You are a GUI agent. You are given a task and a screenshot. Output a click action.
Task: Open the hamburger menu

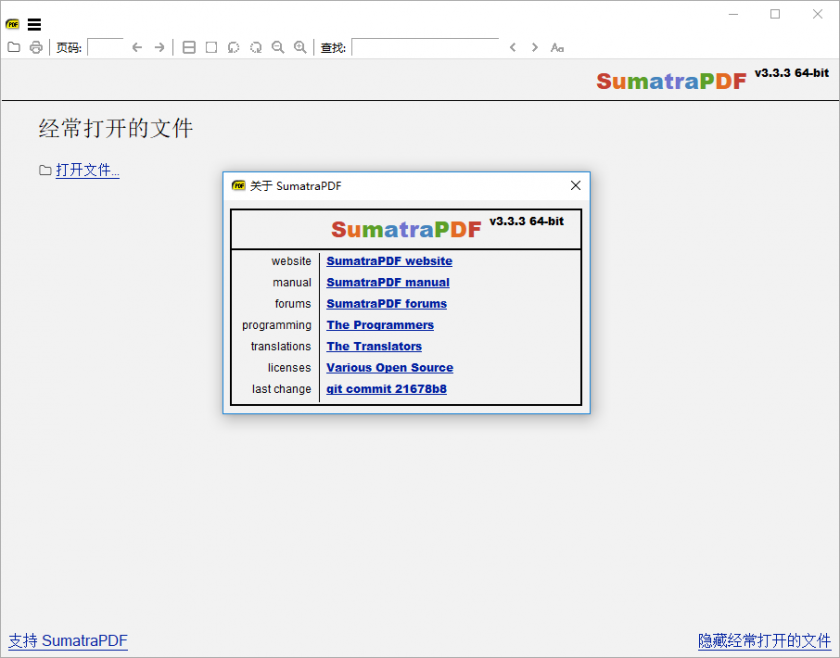pos(34,24)
